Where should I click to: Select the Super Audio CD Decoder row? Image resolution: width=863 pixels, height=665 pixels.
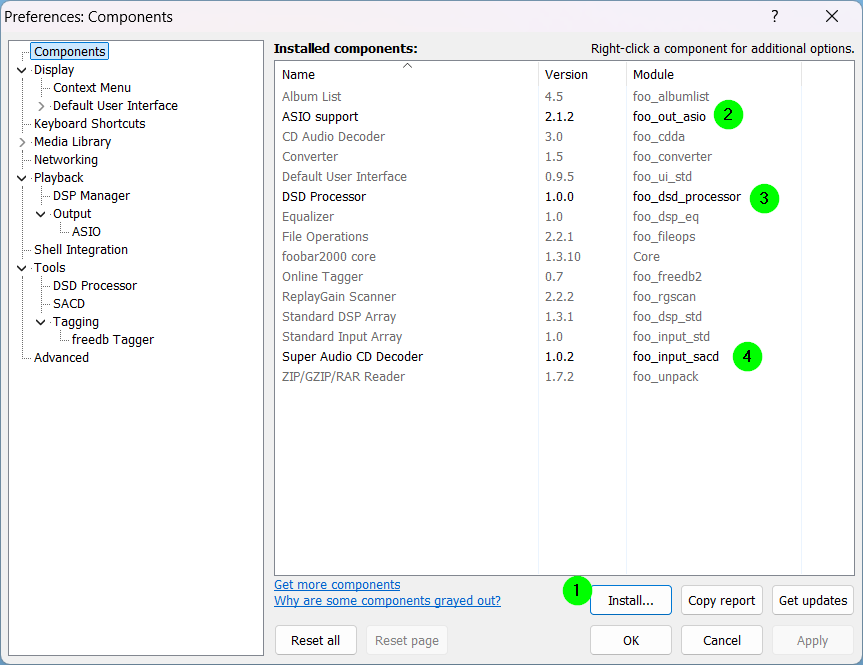coord(352,357)
